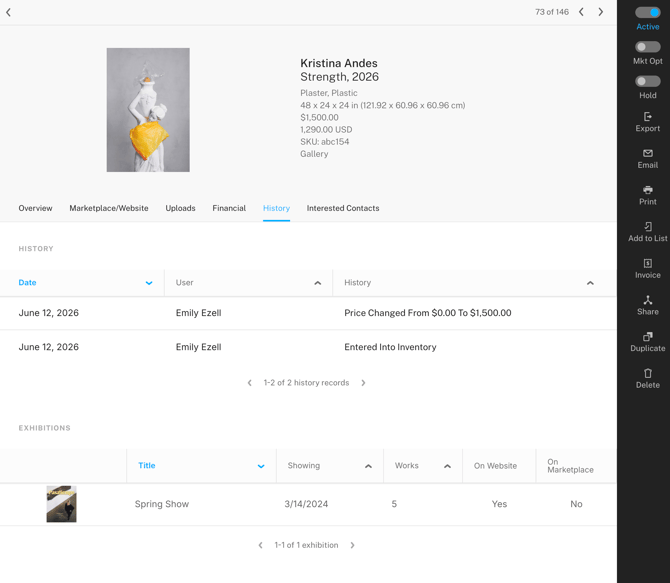Click the 1,290.00 USD value
The width and height of the screenshot is (670, 583).
click(x=326, y=130)
